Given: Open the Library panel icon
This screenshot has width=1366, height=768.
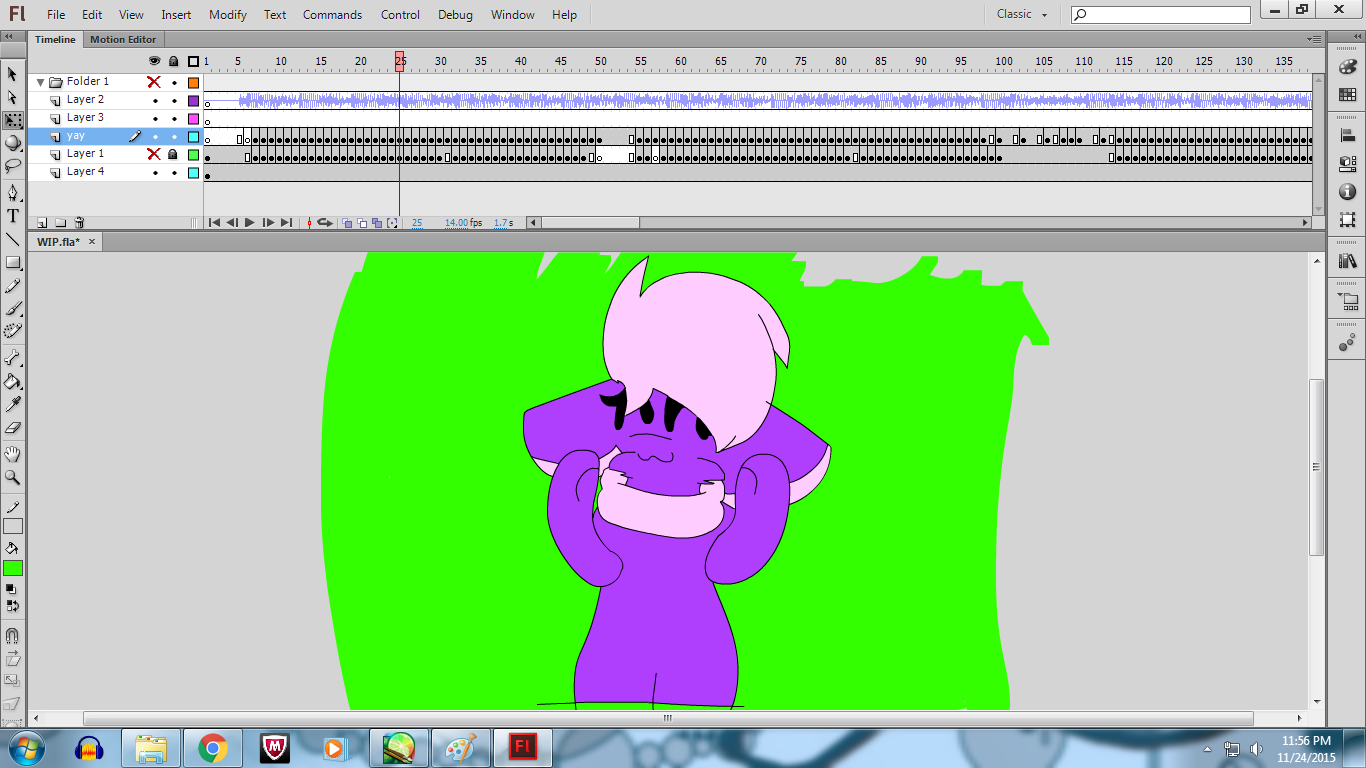Looking at the screenshot, I should tap(1347, 261).
